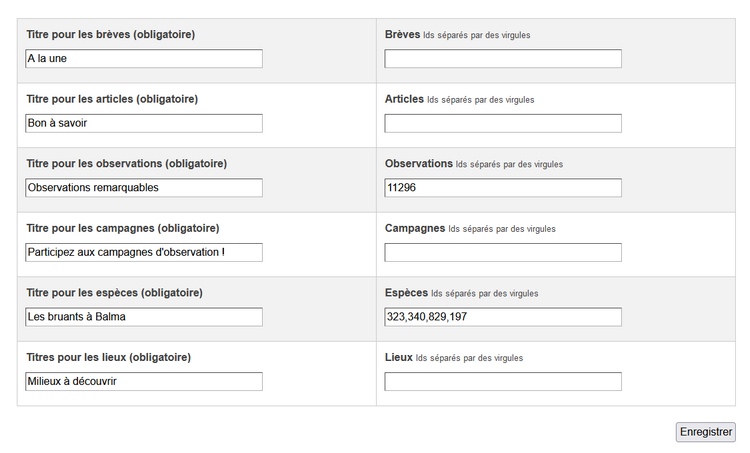750x453 pixels.
Task: Click the bold 'Espèces' label text
Action: pos(406,293)
